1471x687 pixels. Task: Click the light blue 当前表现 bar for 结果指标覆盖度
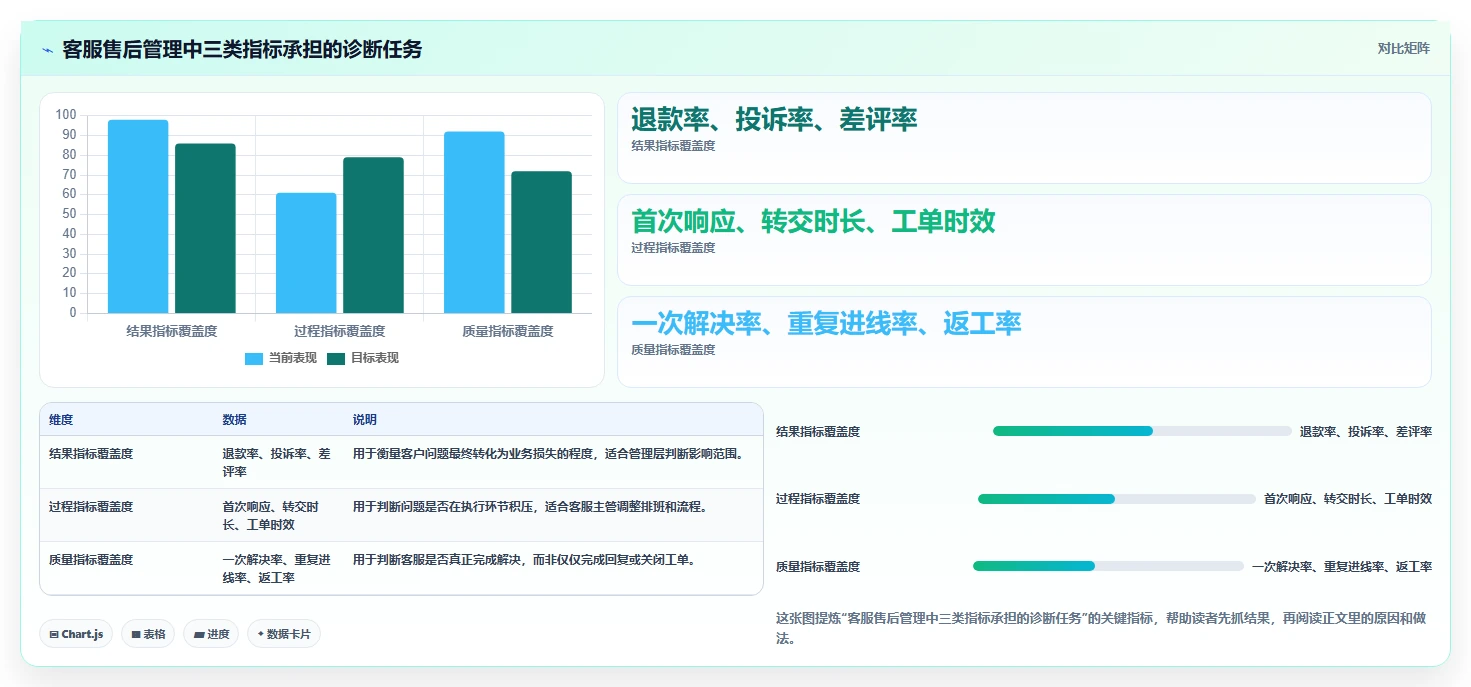(138, 216)
